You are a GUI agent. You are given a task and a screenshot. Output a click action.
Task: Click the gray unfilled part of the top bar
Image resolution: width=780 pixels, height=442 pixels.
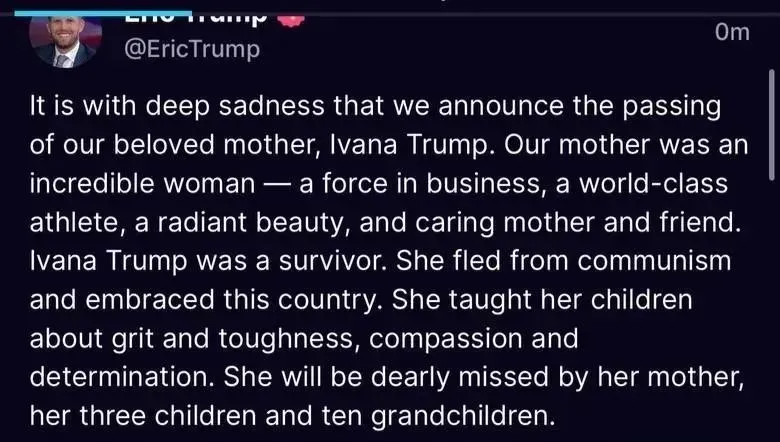pyautogui.click(x=486, y=13)
